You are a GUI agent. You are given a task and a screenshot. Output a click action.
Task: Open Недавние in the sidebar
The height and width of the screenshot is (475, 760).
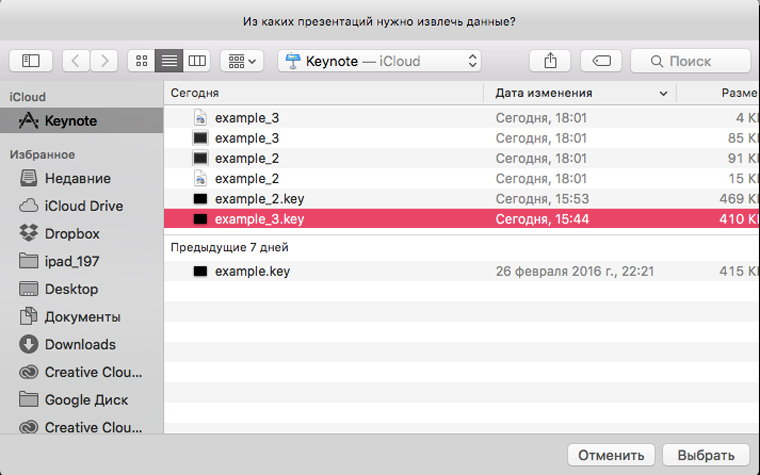pos(77,178)
